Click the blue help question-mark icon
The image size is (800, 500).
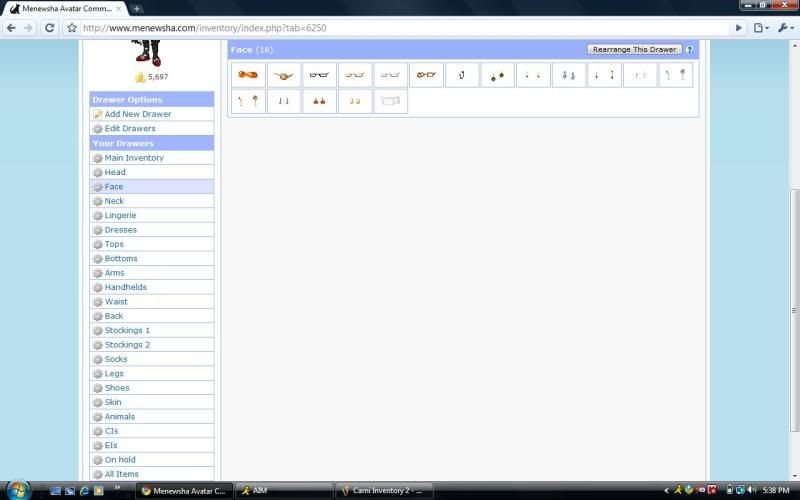click(689, 49)
